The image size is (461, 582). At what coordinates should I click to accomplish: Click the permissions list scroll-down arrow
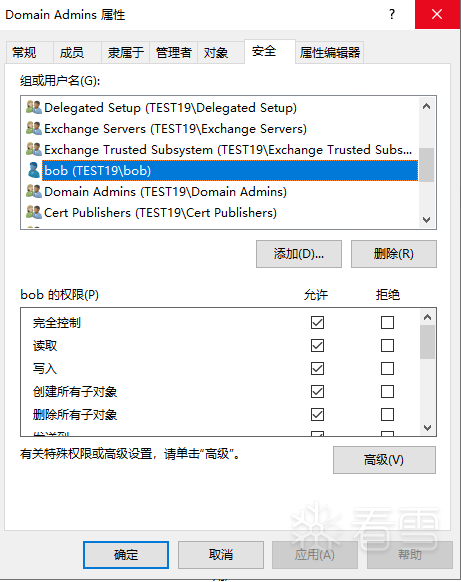(x=427, y=428)
